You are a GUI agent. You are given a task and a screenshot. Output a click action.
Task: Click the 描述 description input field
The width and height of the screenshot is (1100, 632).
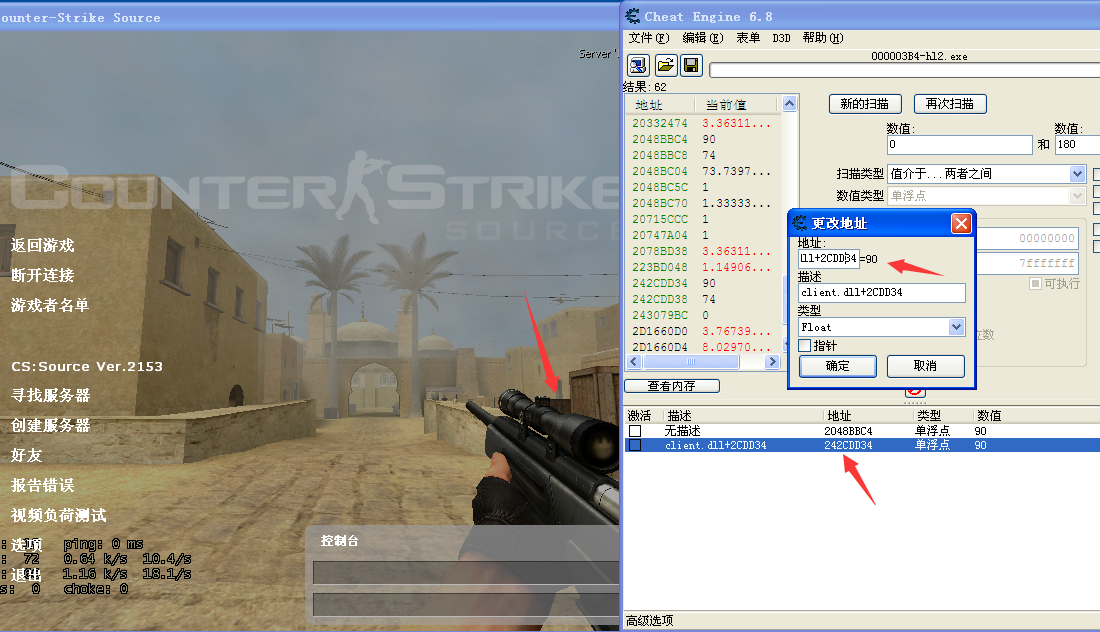(882, 293)
